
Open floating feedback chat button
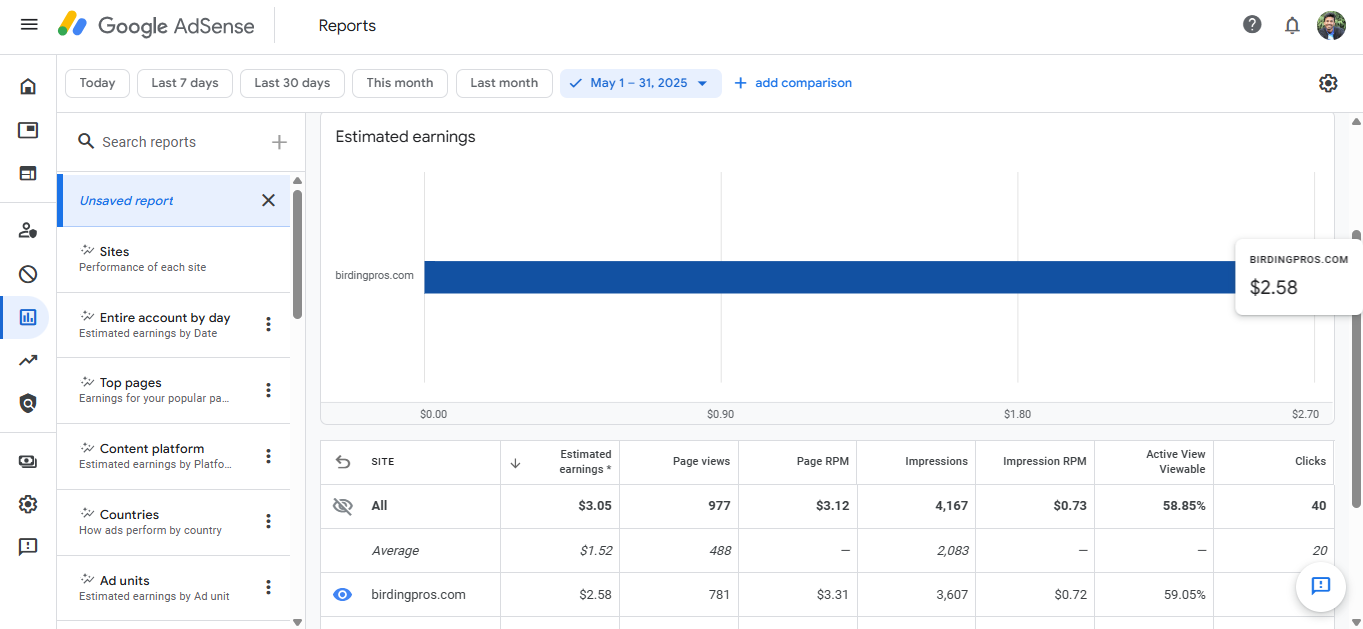point(1321,586)
